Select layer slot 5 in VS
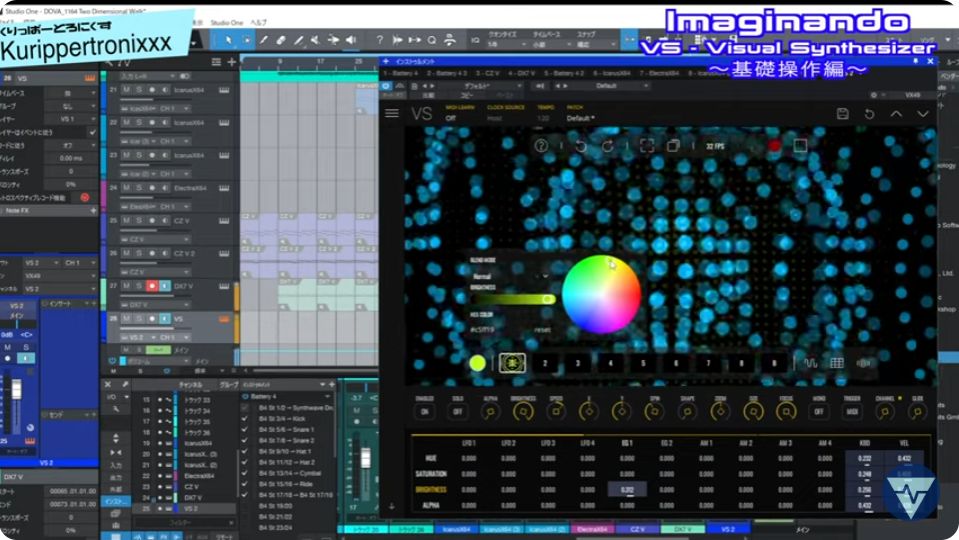Viewport: 959px width, 540px height. click(643, 363)
